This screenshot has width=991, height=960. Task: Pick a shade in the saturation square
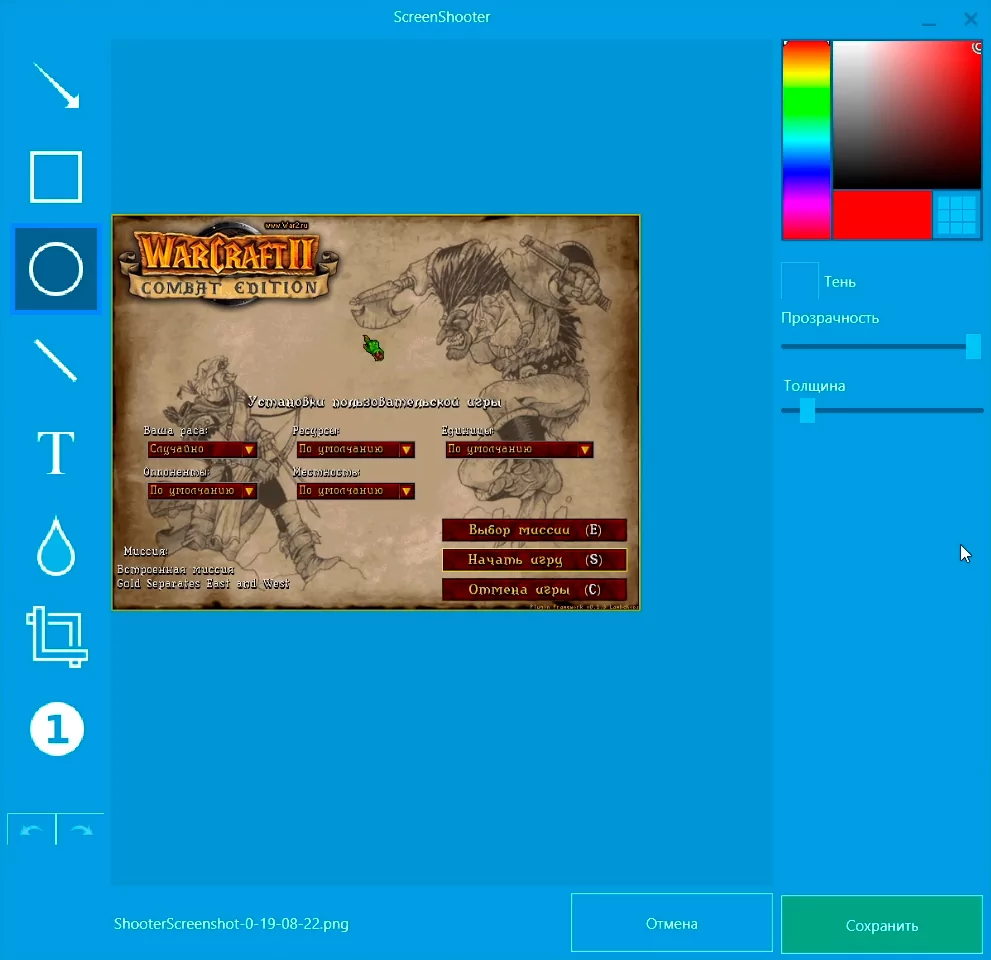(907, 114)
